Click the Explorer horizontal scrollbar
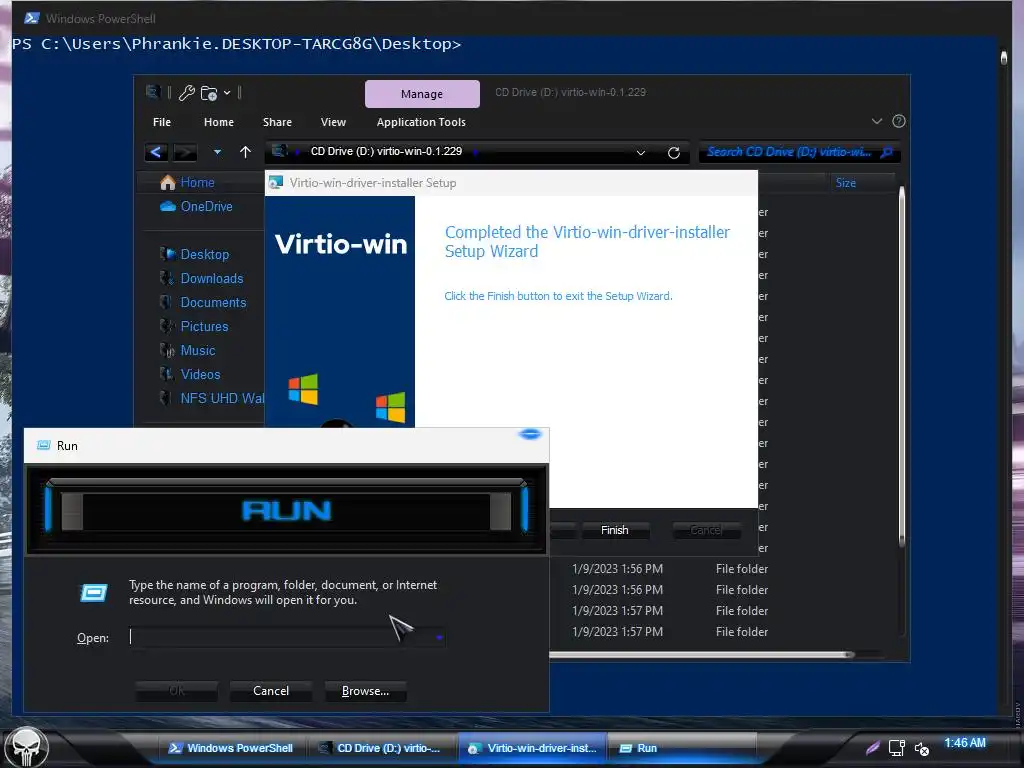 click(x=702, y=654)
